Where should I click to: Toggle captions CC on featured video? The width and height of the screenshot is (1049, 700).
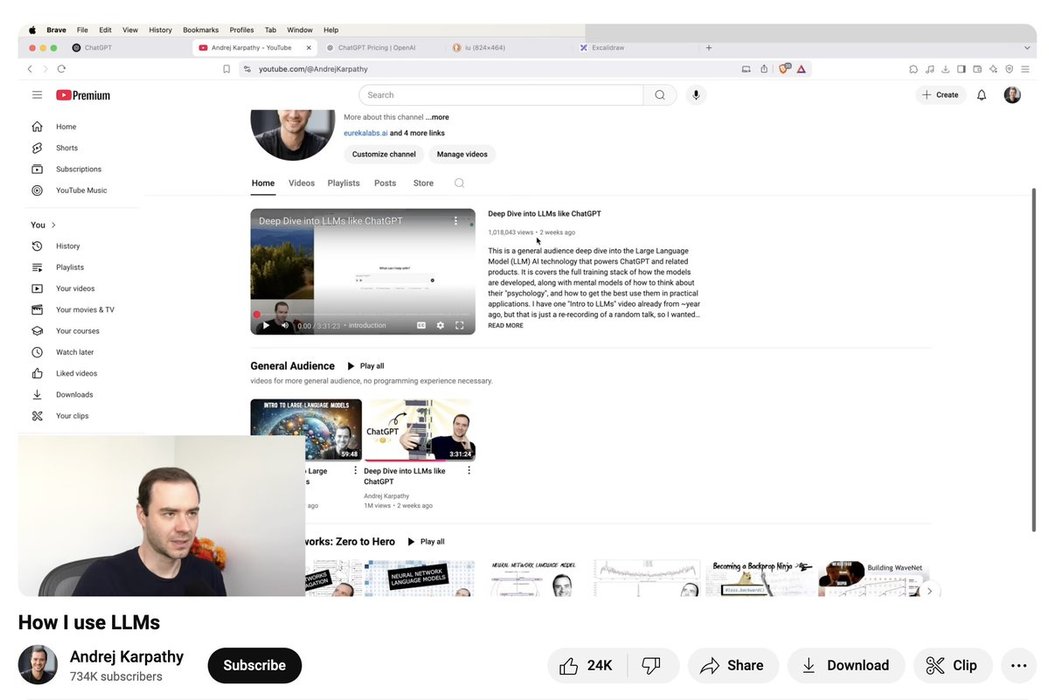click(421, 325)
